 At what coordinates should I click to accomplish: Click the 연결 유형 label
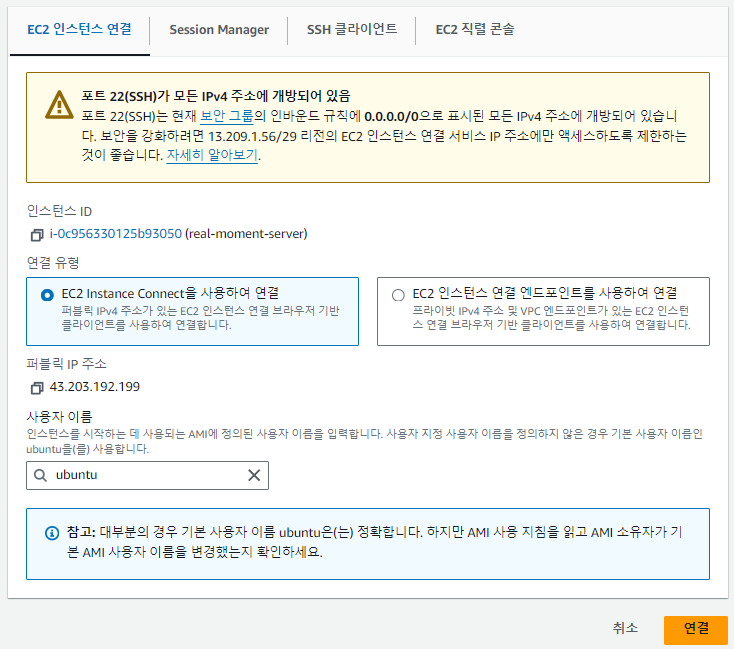tap(53, 263)
